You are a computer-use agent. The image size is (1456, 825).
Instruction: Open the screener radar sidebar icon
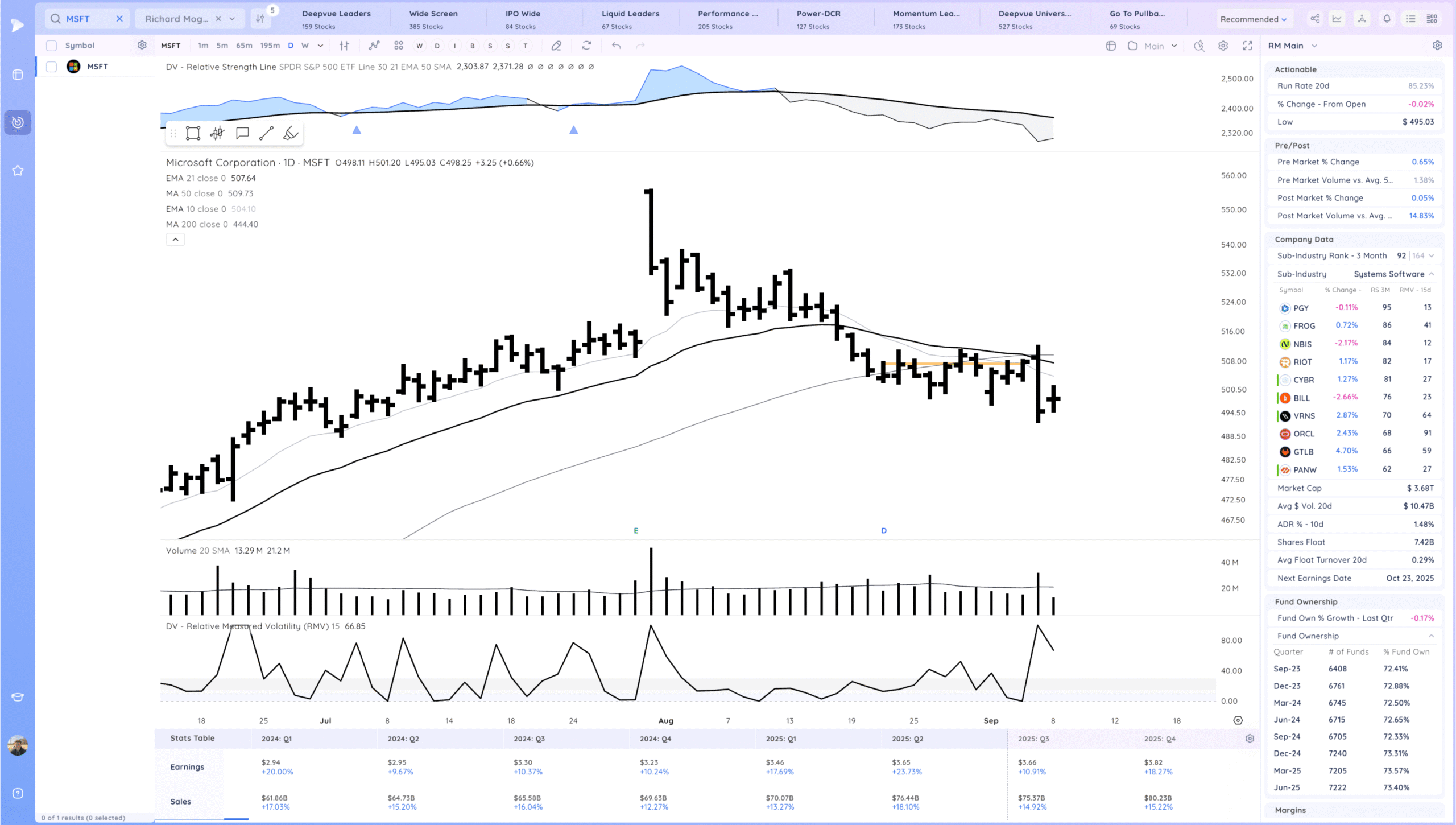pos(18,122)
